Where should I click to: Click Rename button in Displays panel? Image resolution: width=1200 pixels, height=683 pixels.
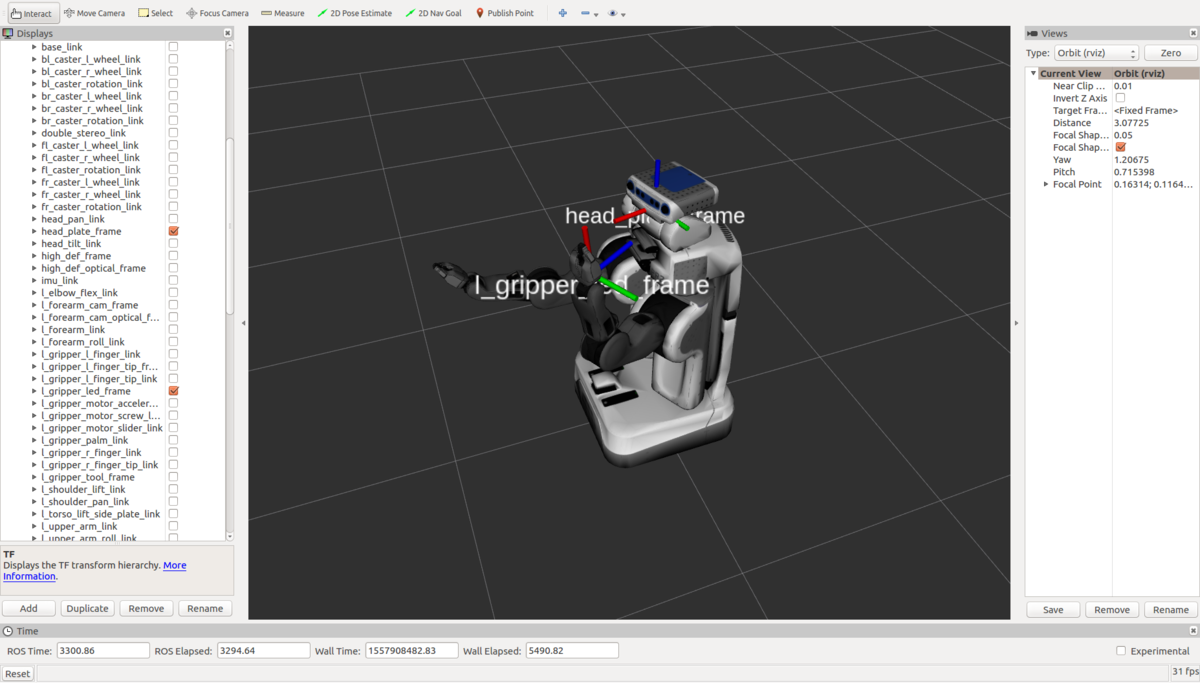(x=205, y=608)
